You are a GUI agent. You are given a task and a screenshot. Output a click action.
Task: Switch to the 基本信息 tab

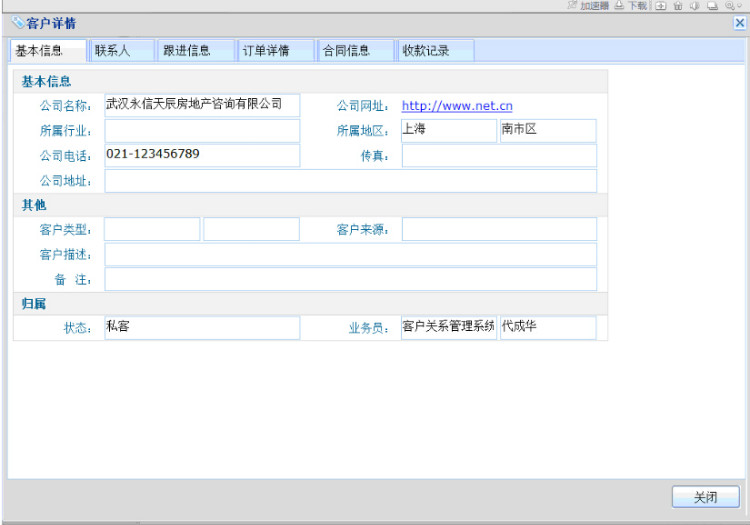coord(48,51)
